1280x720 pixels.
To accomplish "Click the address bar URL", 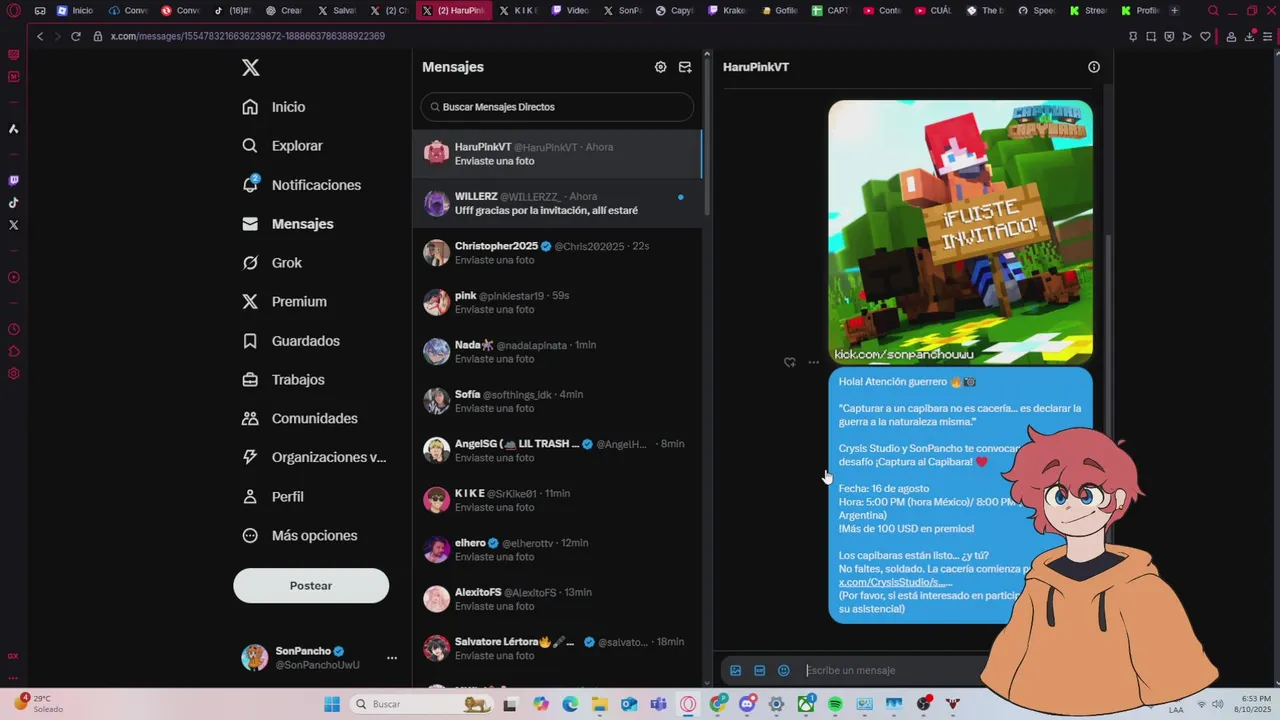I will (247, 36).
